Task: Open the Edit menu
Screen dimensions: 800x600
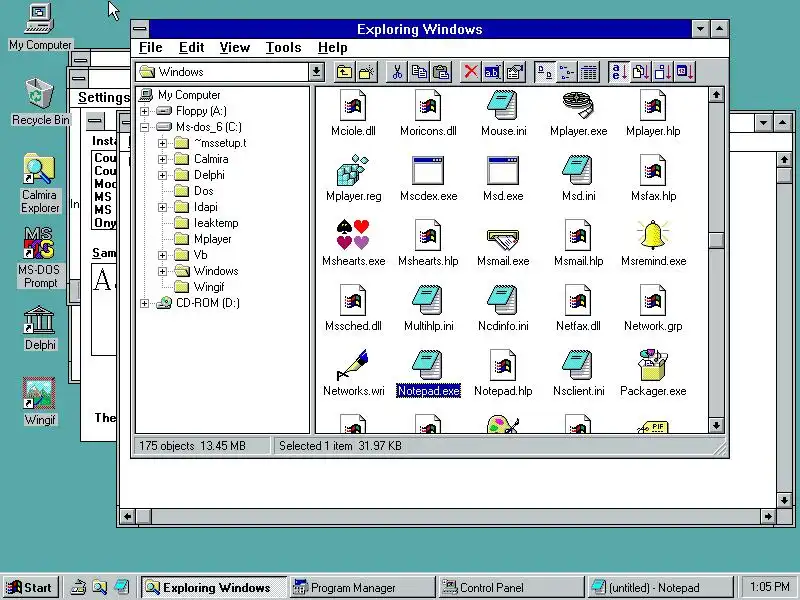Action: click(192, 47)
